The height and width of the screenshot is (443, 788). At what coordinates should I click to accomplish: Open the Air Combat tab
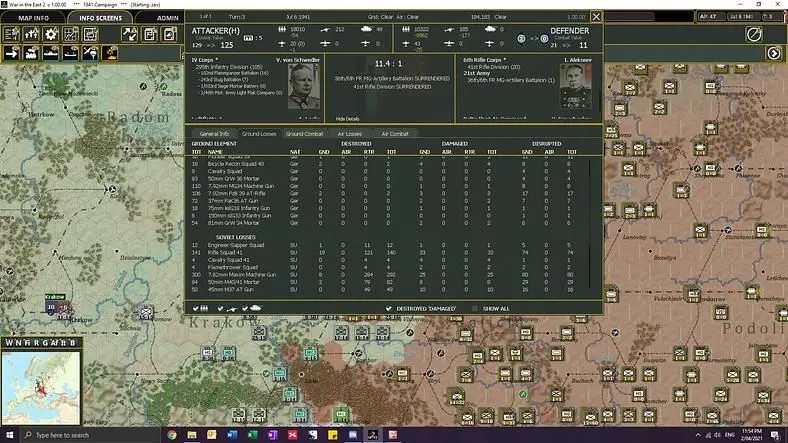tap(395, 134)
